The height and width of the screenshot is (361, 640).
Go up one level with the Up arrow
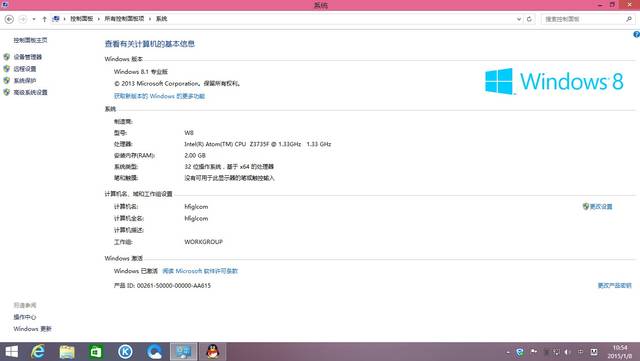[x=44, y=19]
